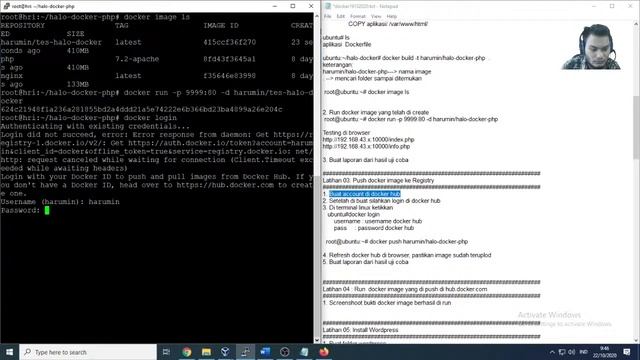Open the volume tray icon
This screenshot has height=360, width=640.
(571, 352)
